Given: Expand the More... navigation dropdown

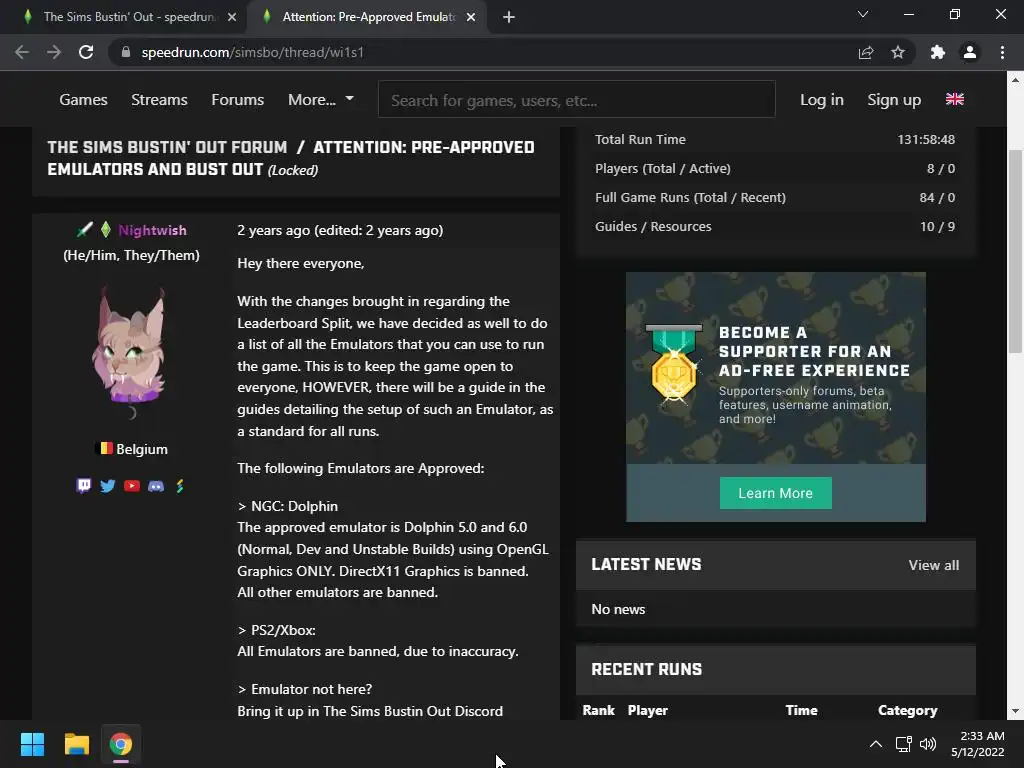Looking at the screenshot, I should (321, 99).
